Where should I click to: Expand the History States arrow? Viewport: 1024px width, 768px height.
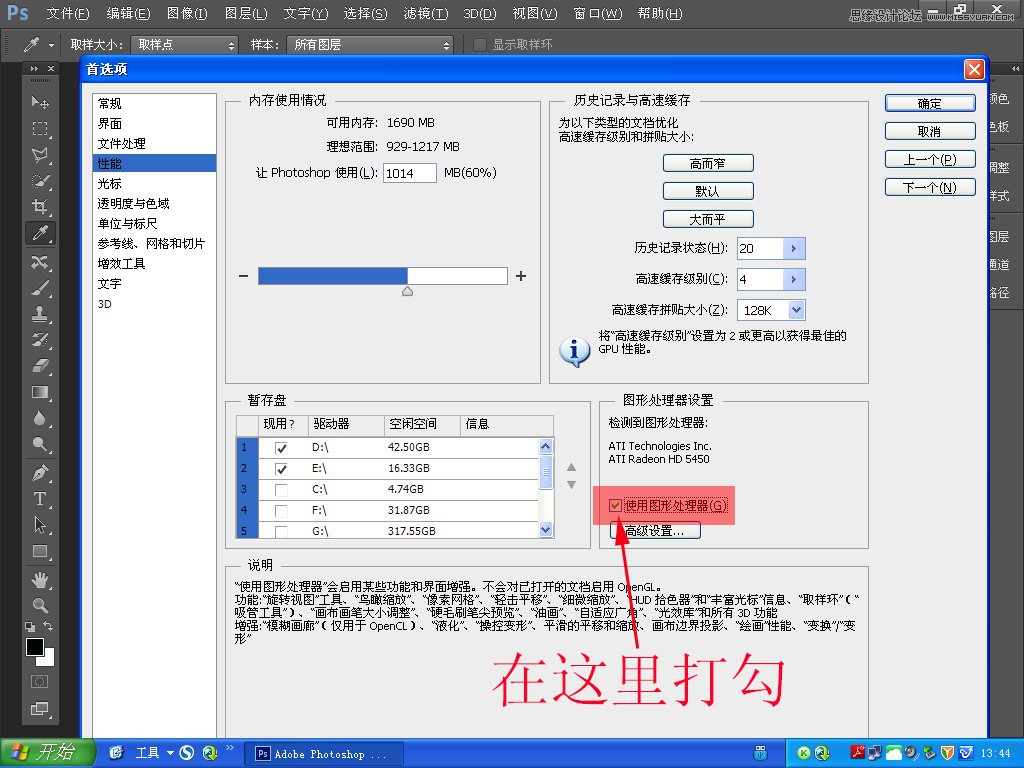coord(794,248)
